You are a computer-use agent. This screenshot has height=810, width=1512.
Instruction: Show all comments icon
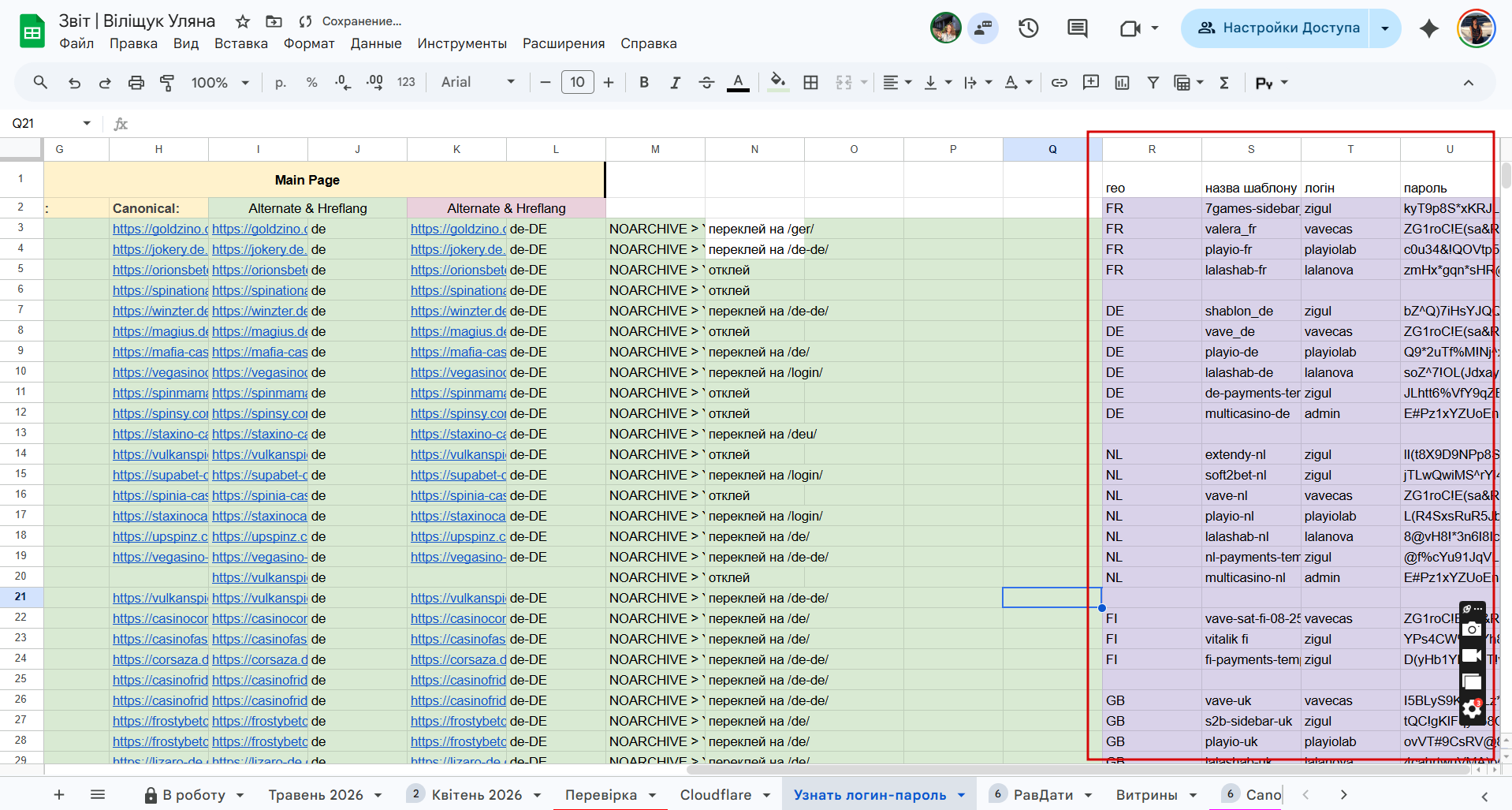click(1077, 28)
